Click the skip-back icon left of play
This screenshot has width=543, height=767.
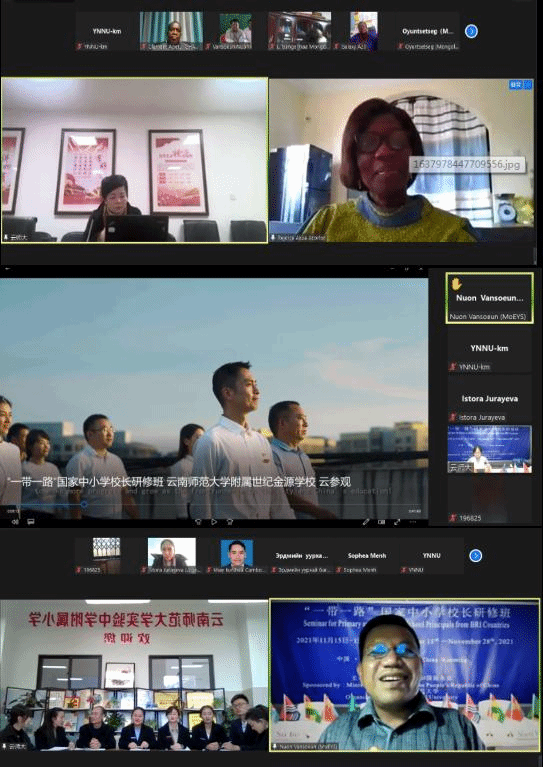[x=198, y=522]
